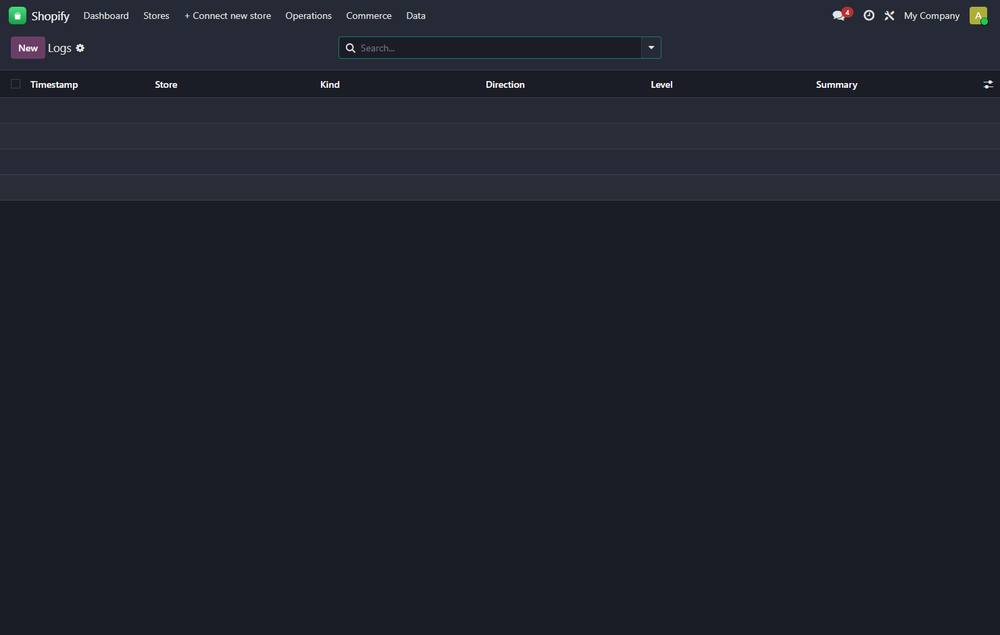
Task: Sort by Store column header
Action: tap(166, 84)
